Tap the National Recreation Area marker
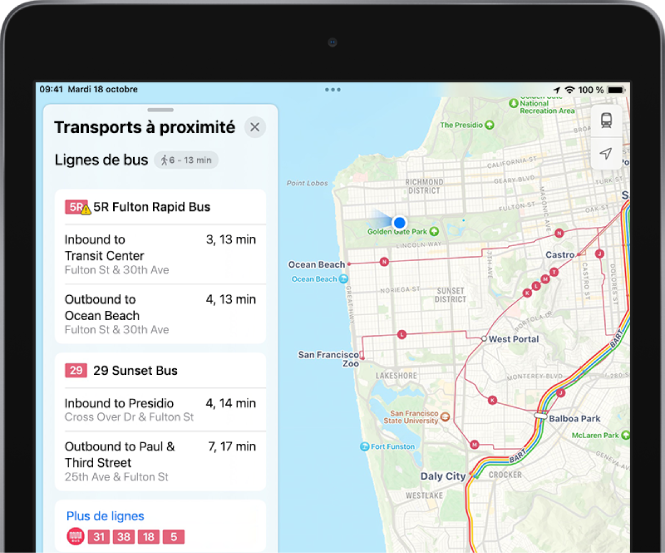665x553 pixels. (x=514, y=103)
